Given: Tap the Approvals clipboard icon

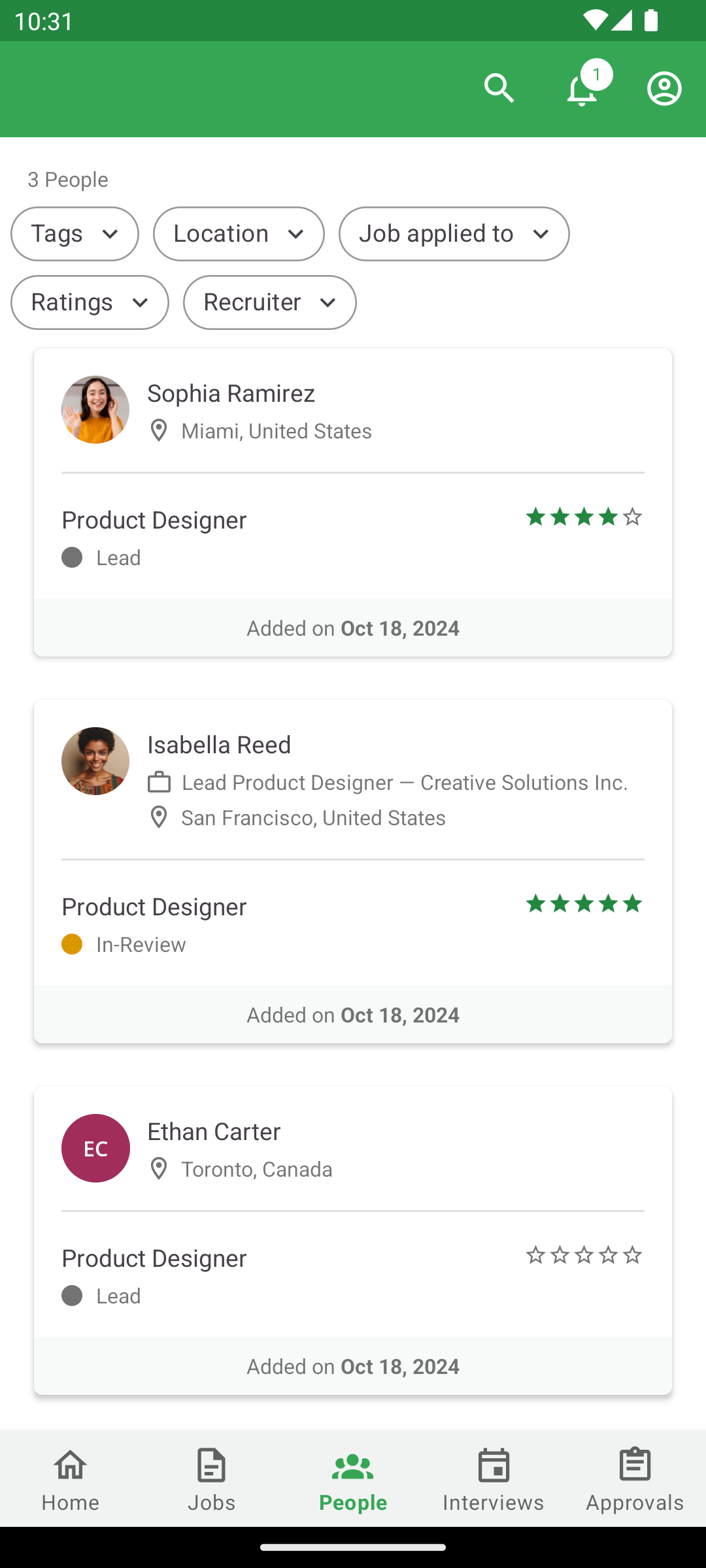Looking at the screenshot, I should click(635, 1466).
